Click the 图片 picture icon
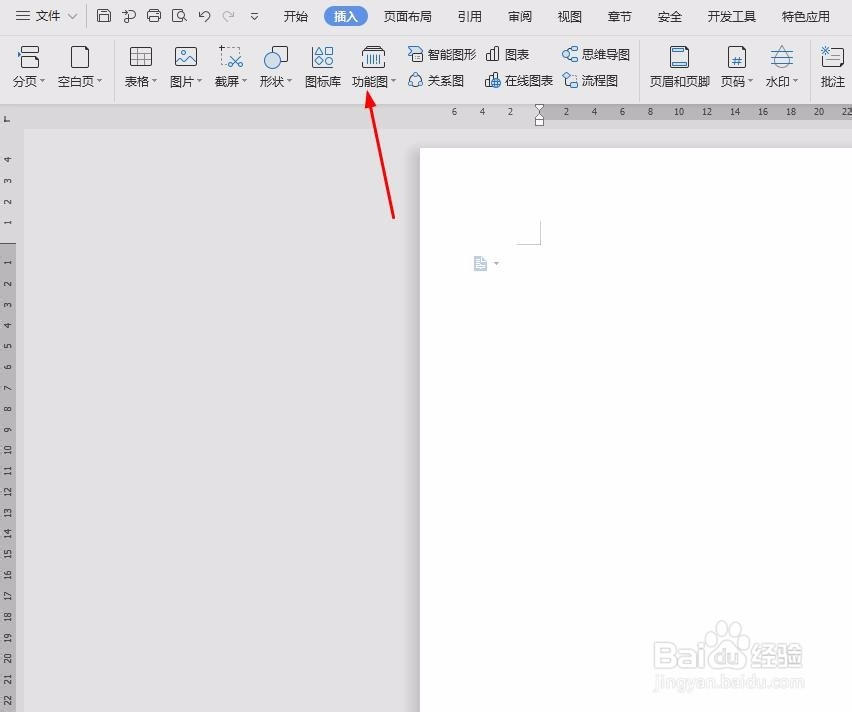The image size is (852, 712). tap(185, 57)
